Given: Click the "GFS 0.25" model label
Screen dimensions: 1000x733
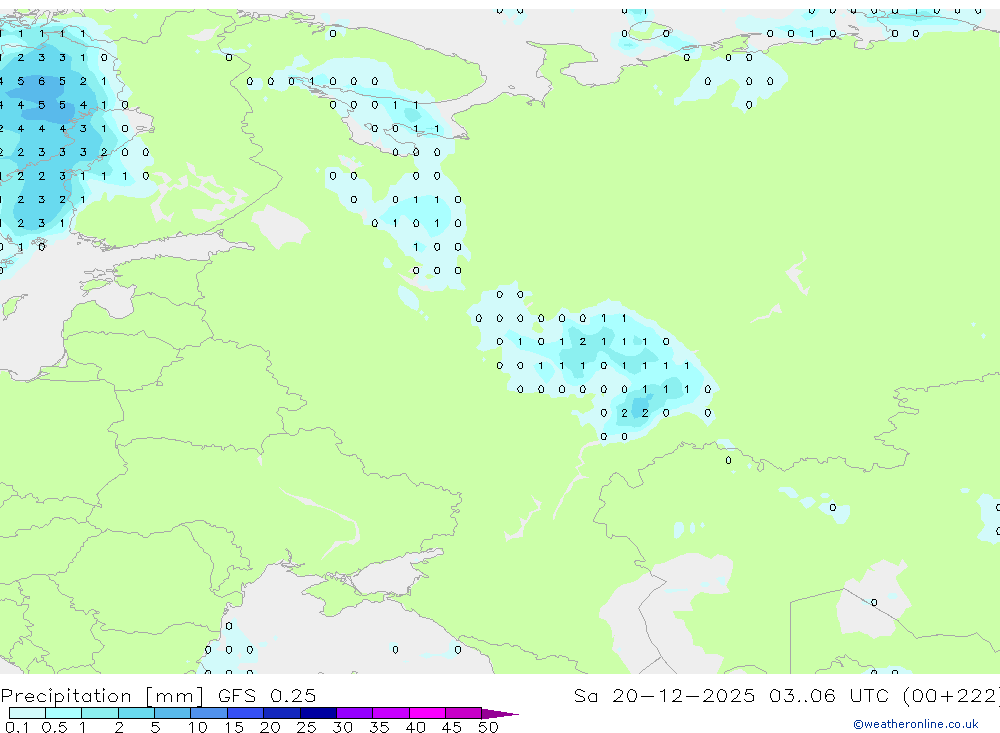Looking at the screenshot, I should [267, 695].
